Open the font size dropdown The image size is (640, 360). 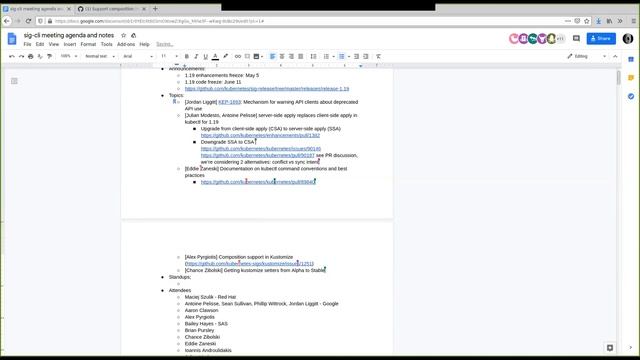(x=169, y=56)
